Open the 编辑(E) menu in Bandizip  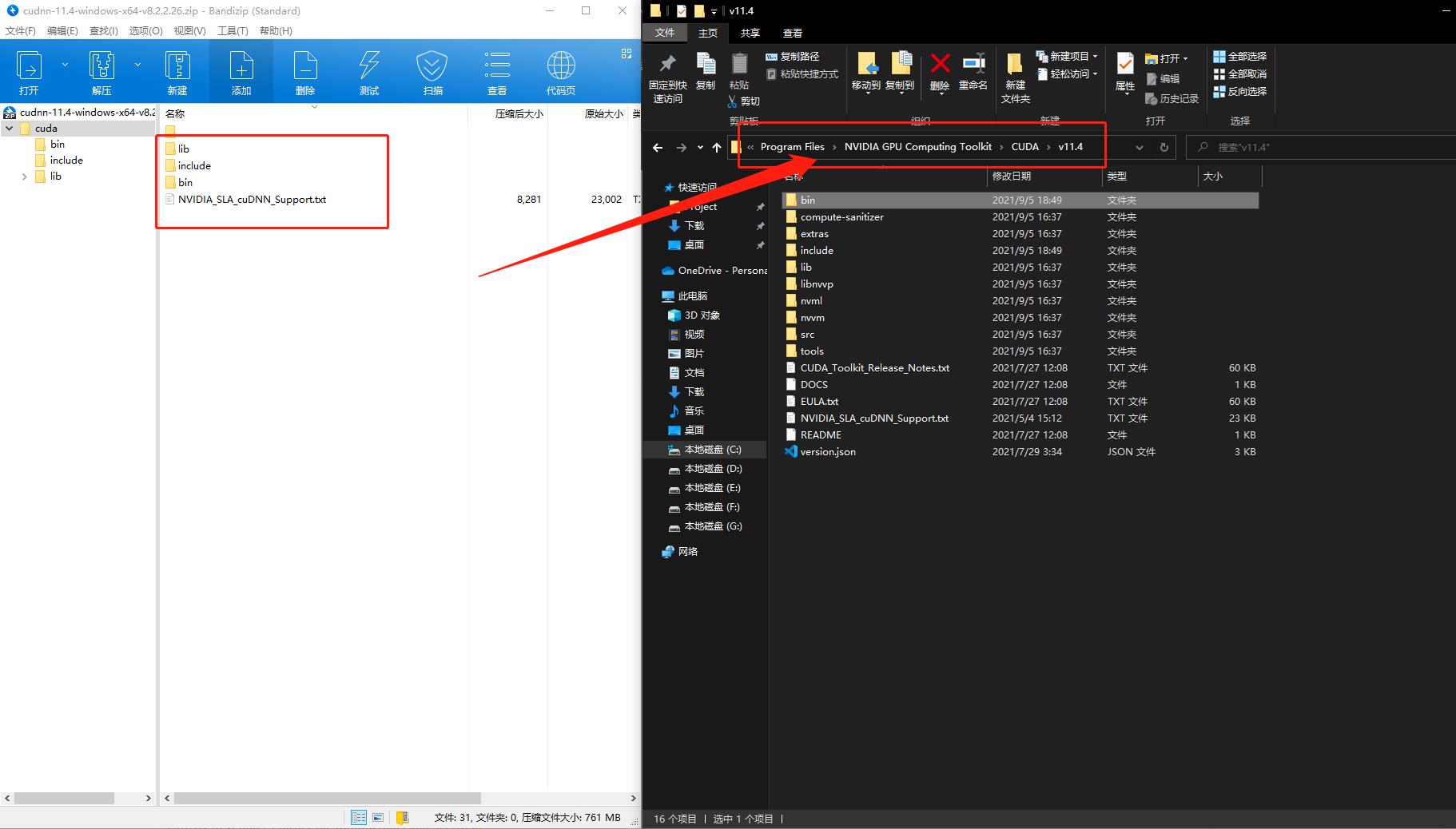pos(62,30)
